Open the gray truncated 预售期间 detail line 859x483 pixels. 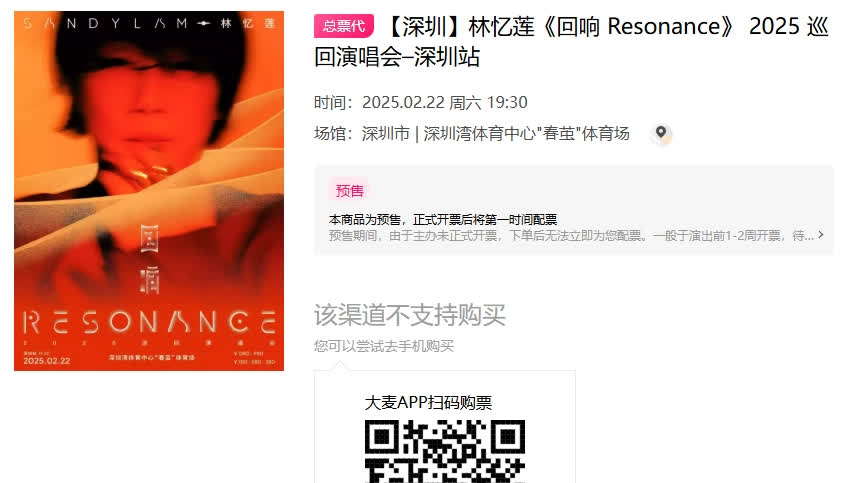(571, 235)
